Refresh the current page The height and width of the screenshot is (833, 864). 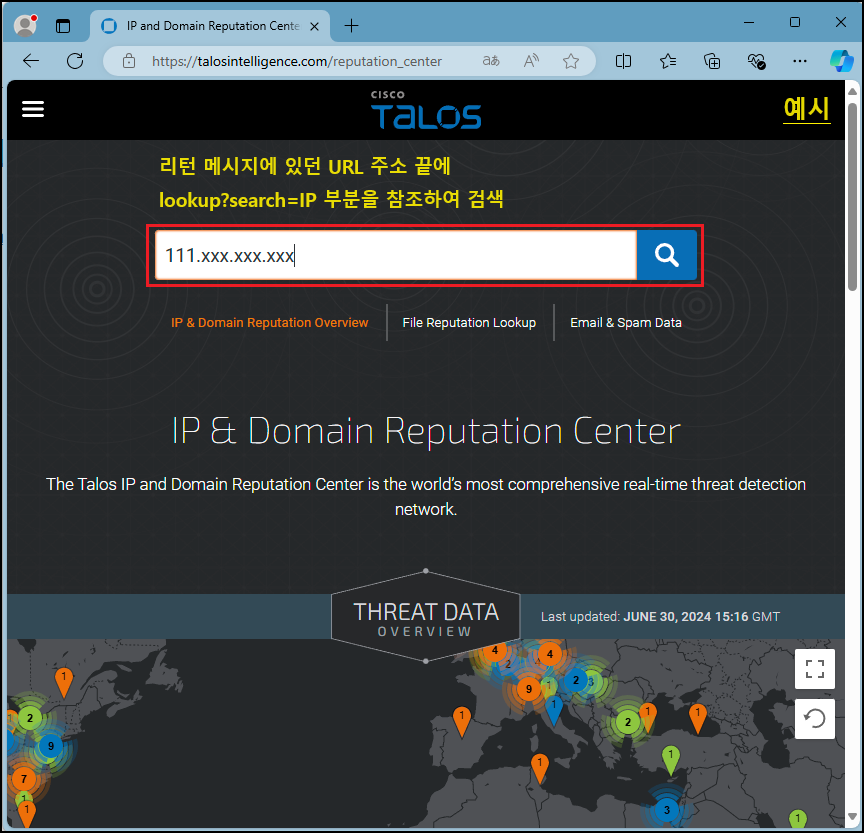click(75, 61)
